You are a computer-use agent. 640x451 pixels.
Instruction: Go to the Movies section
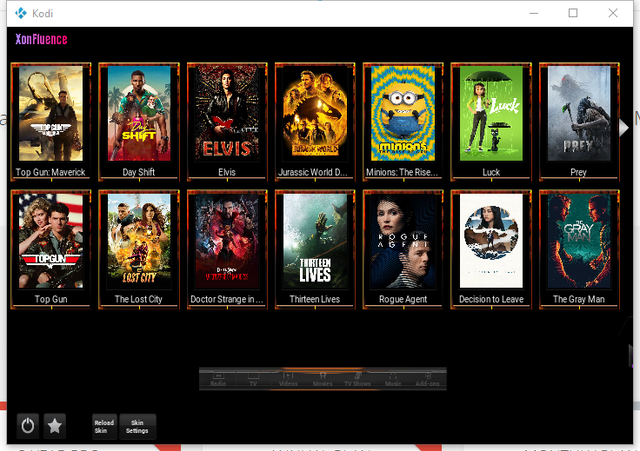pyautogui.click(x=322, y=379)
